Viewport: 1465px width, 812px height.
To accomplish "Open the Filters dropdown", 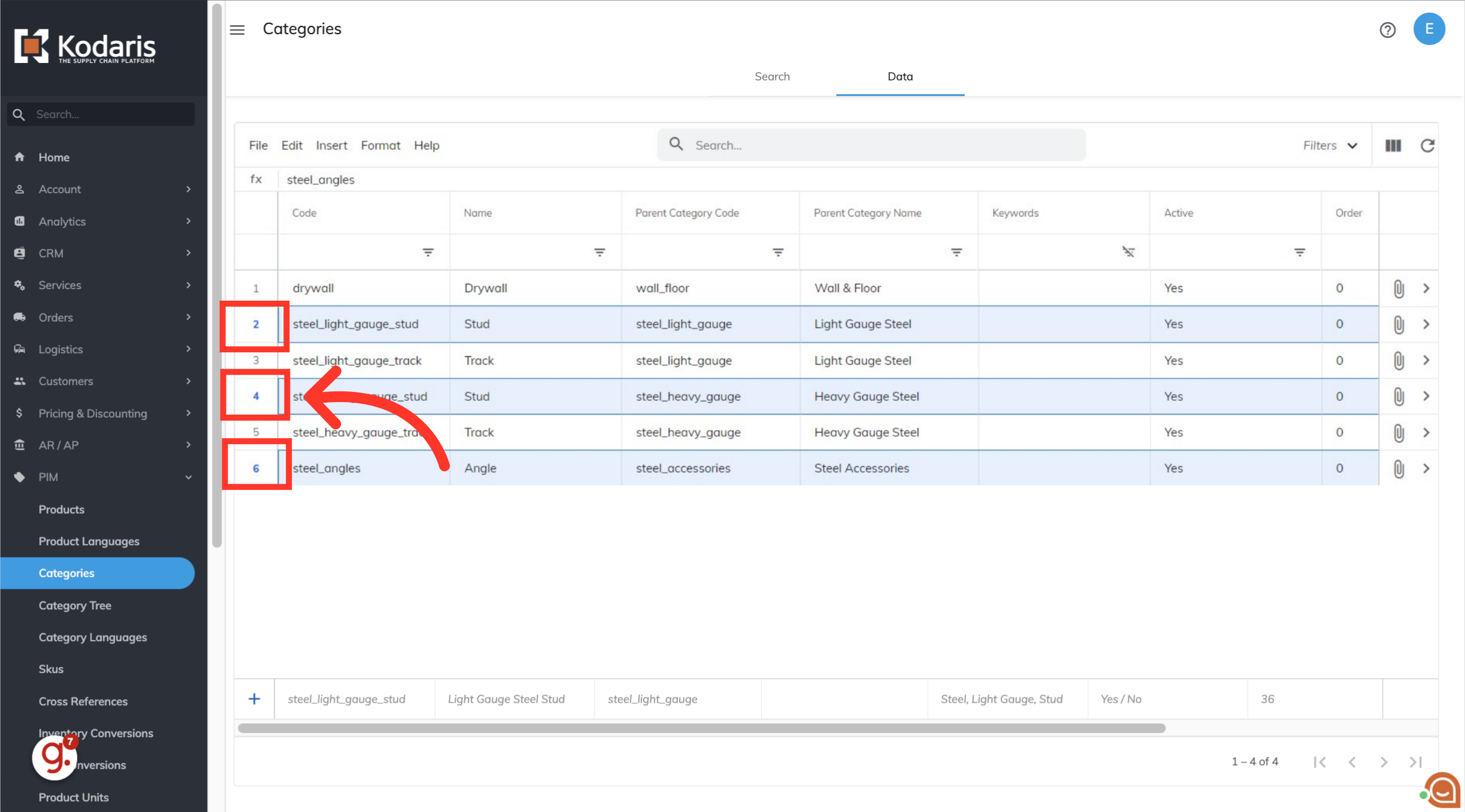I will coord(1330,145).
